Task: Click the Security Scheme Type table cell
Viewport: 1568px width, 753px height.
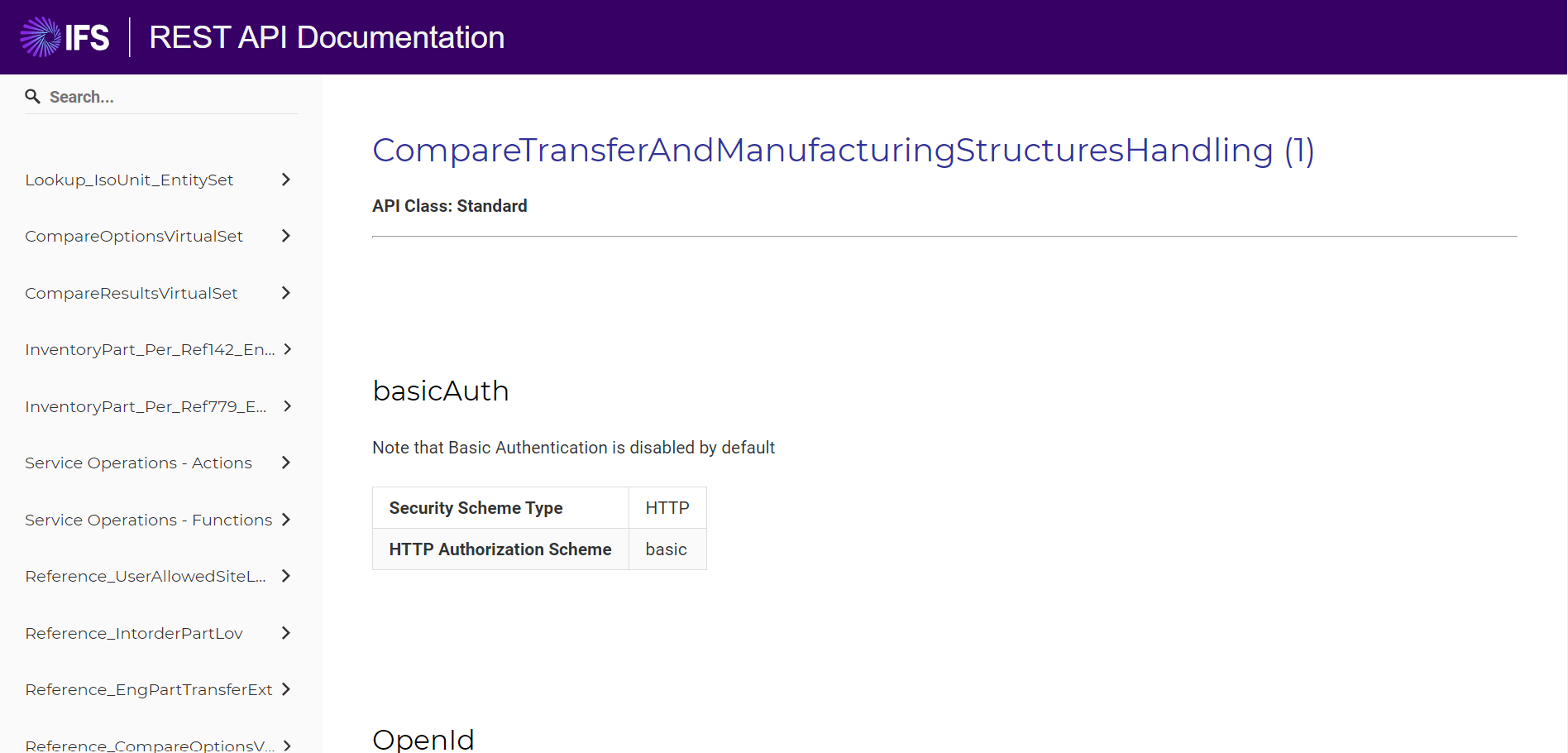Action: (476, 507)
